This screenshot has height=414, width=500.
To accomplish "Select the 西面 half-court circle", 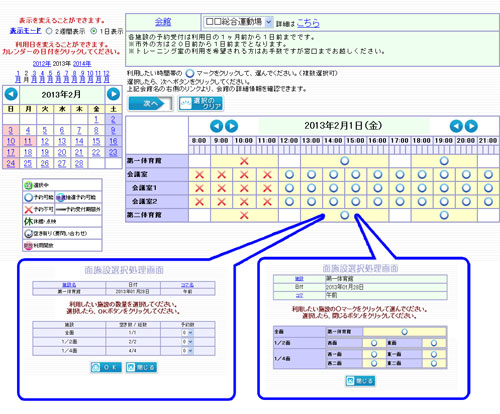I will pyautogui.click(x=374, y=343).
